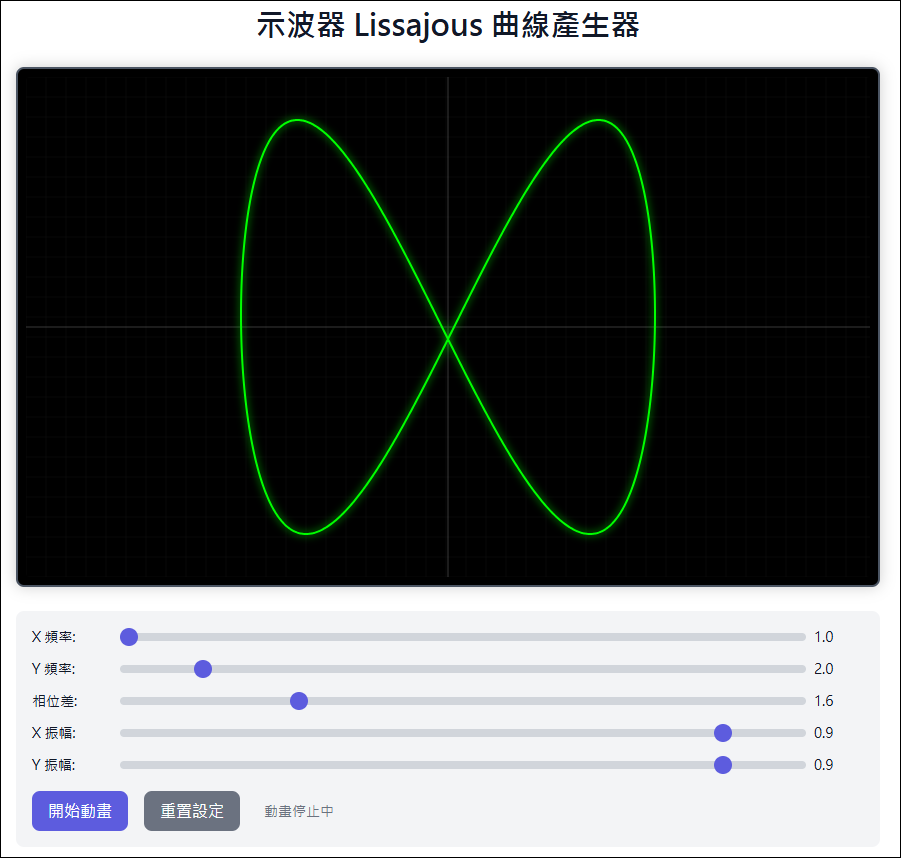This screenshot has height=858, width=901.
Task: Click the Y 振幅 label
Action: pyautogui.click(x=53, y=765)
